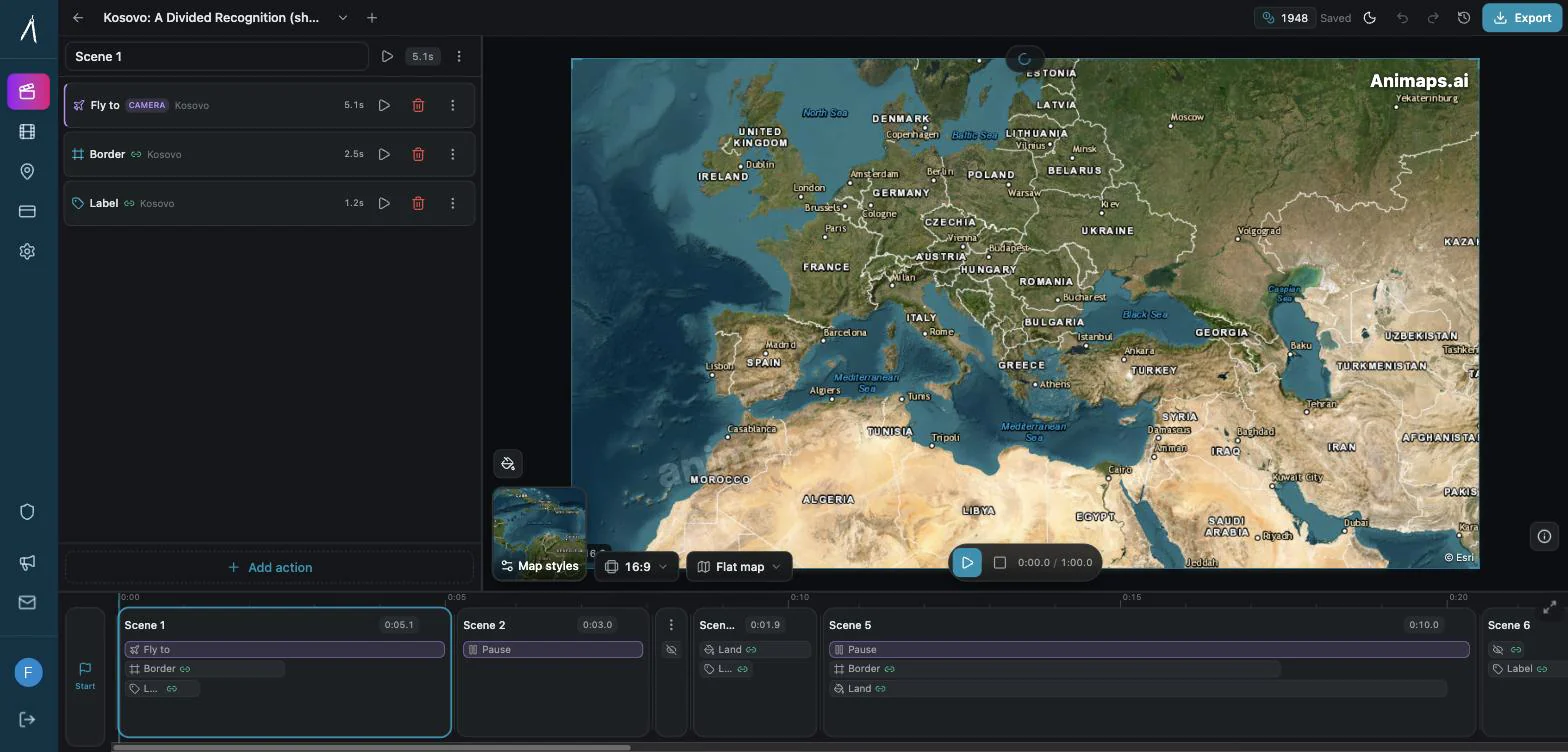Viewport: 1568px width, 752px height.
Task: Toggle dark mode moon icon
Action: [x=1370, y=18]
